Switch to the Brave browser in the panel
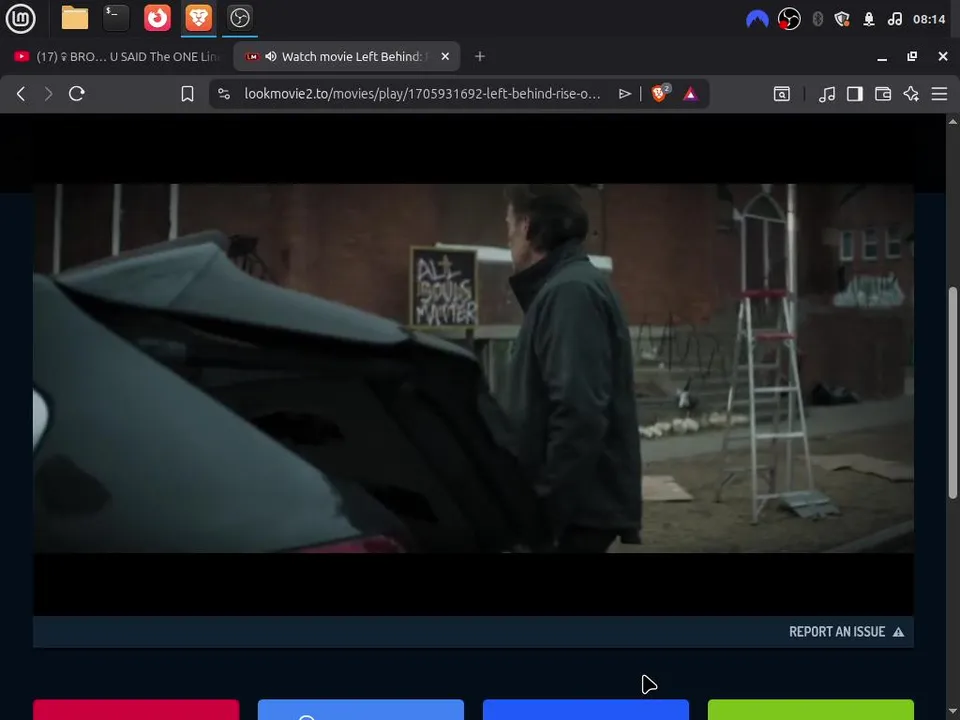The width and height of the screenshot is (960, 720). [198, 18]
